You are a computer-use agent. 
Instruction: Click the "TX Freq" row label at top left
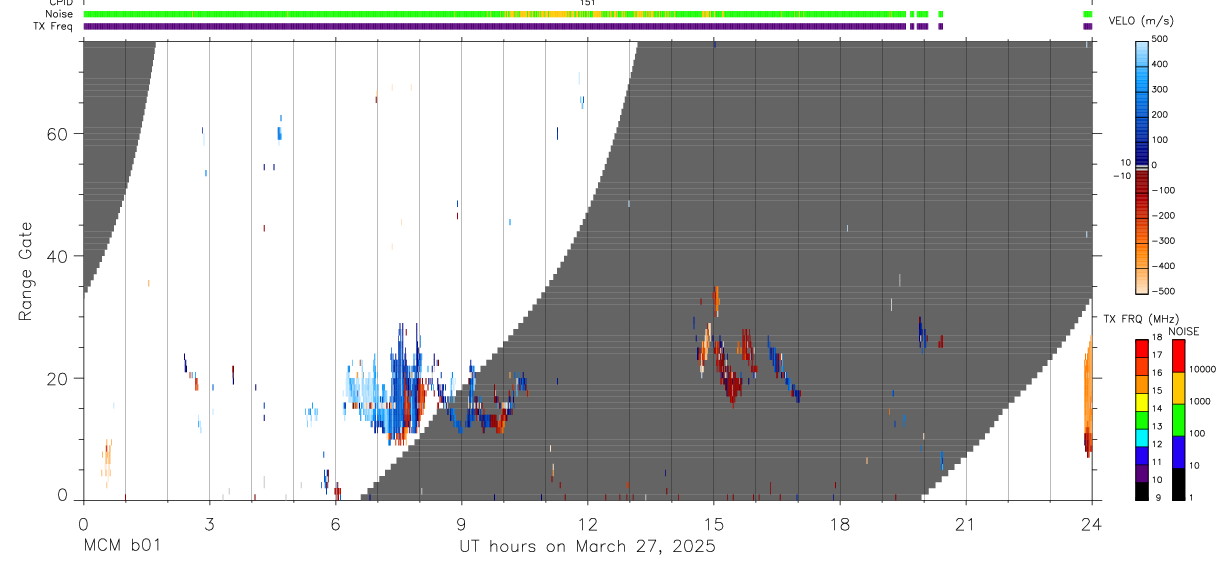[x=53, y=26]
